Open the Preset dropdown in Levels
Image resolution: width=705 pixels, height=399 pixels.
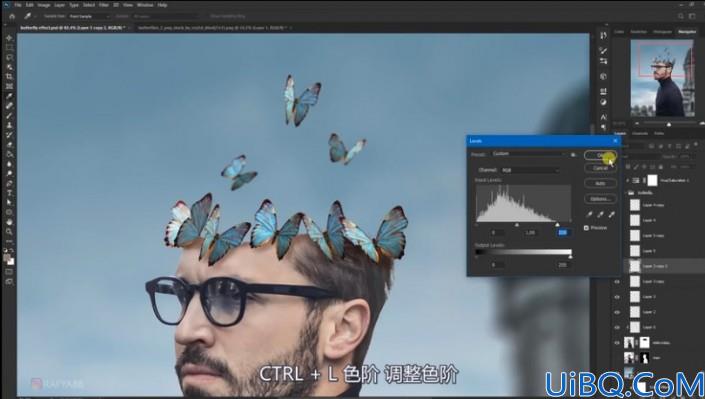tap(528, 154)
